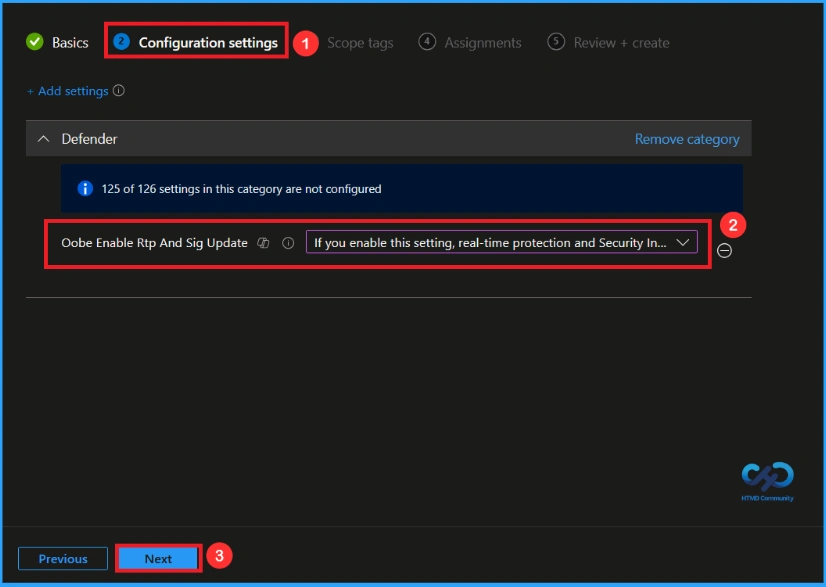Screen dimensions: 826x587
Task: Click the dropdown arrow on the setting value
Action: click(x=681, y=242)
